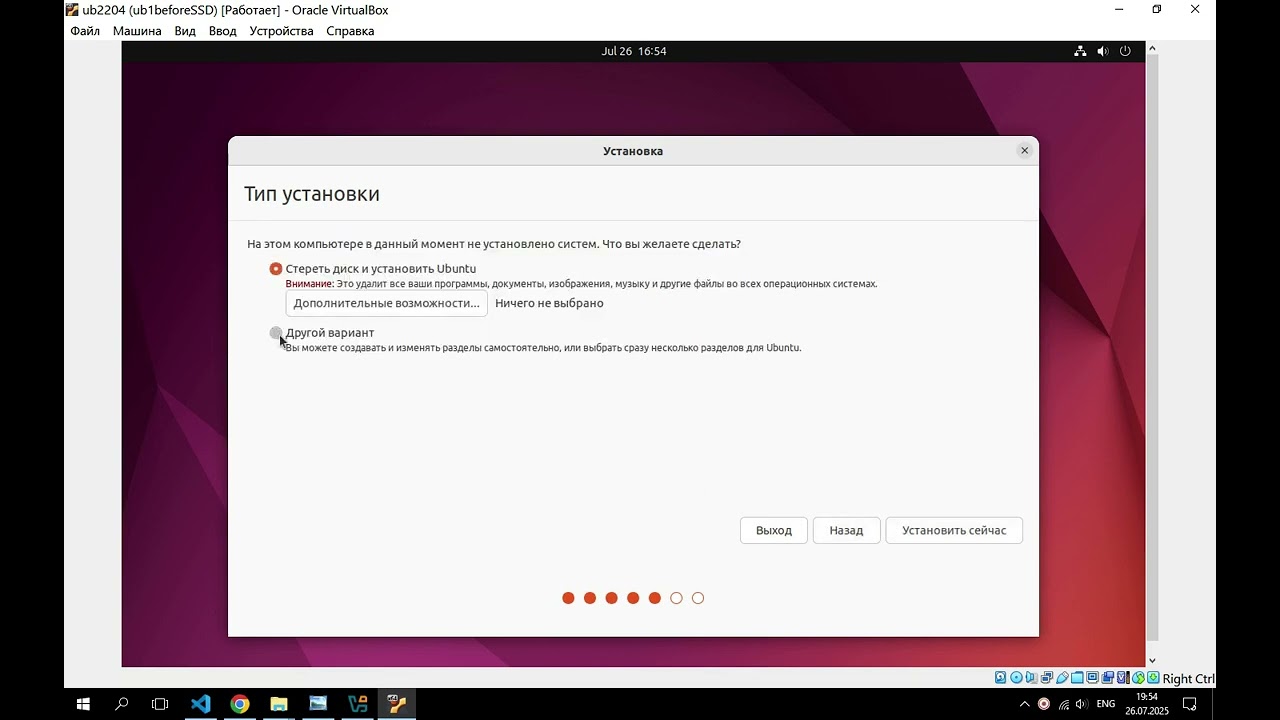Open Windows volume tray icon
The height and width of the screenshot is (720, 1280).
click(1080, 704)
